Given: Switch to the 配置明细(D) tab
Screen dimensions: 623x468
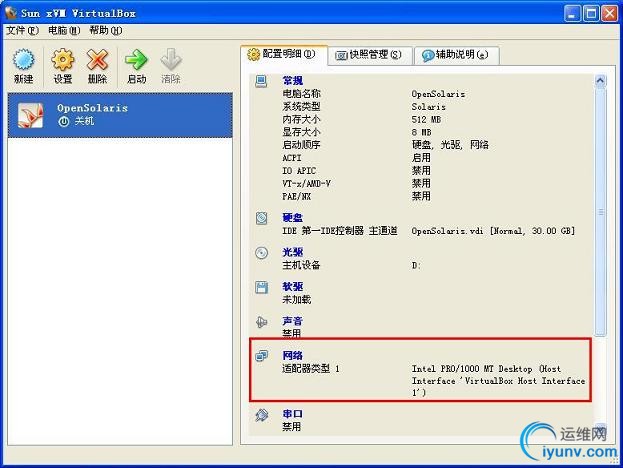Looking at the screenshot, I should tap(284, 54).
